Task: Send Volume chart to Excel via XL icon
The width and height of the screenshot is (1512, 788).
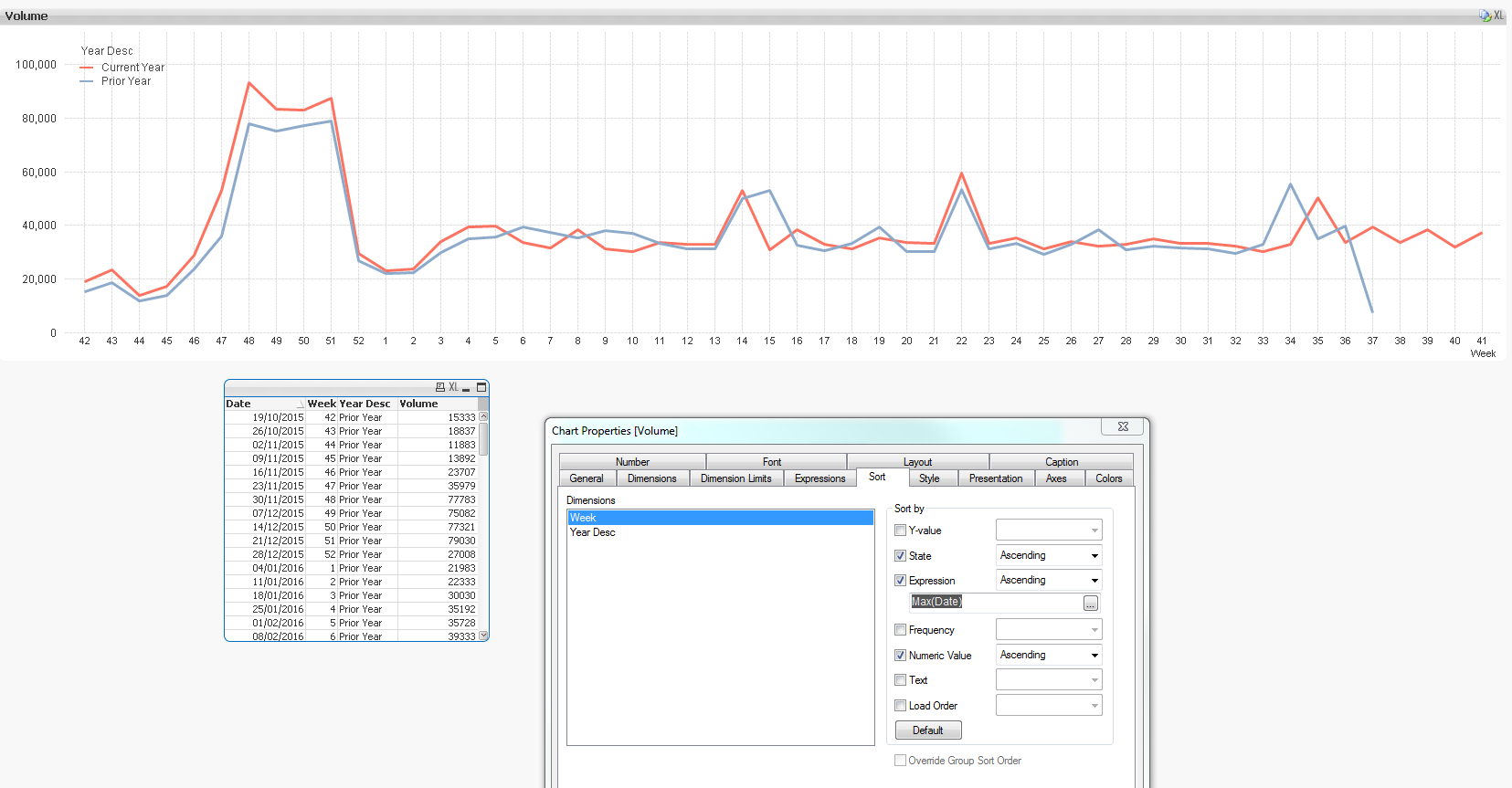Action: (1498, 16)
